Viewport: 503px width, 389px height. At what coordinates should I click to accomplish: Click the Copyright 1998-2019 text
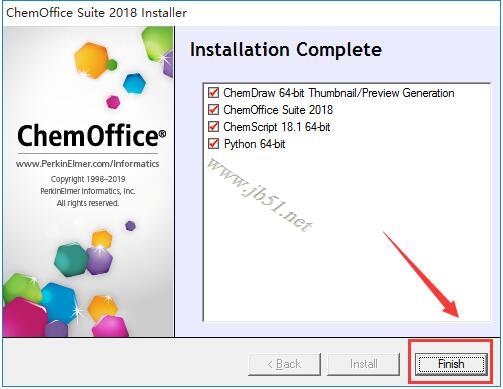click(x=88, y=179)
